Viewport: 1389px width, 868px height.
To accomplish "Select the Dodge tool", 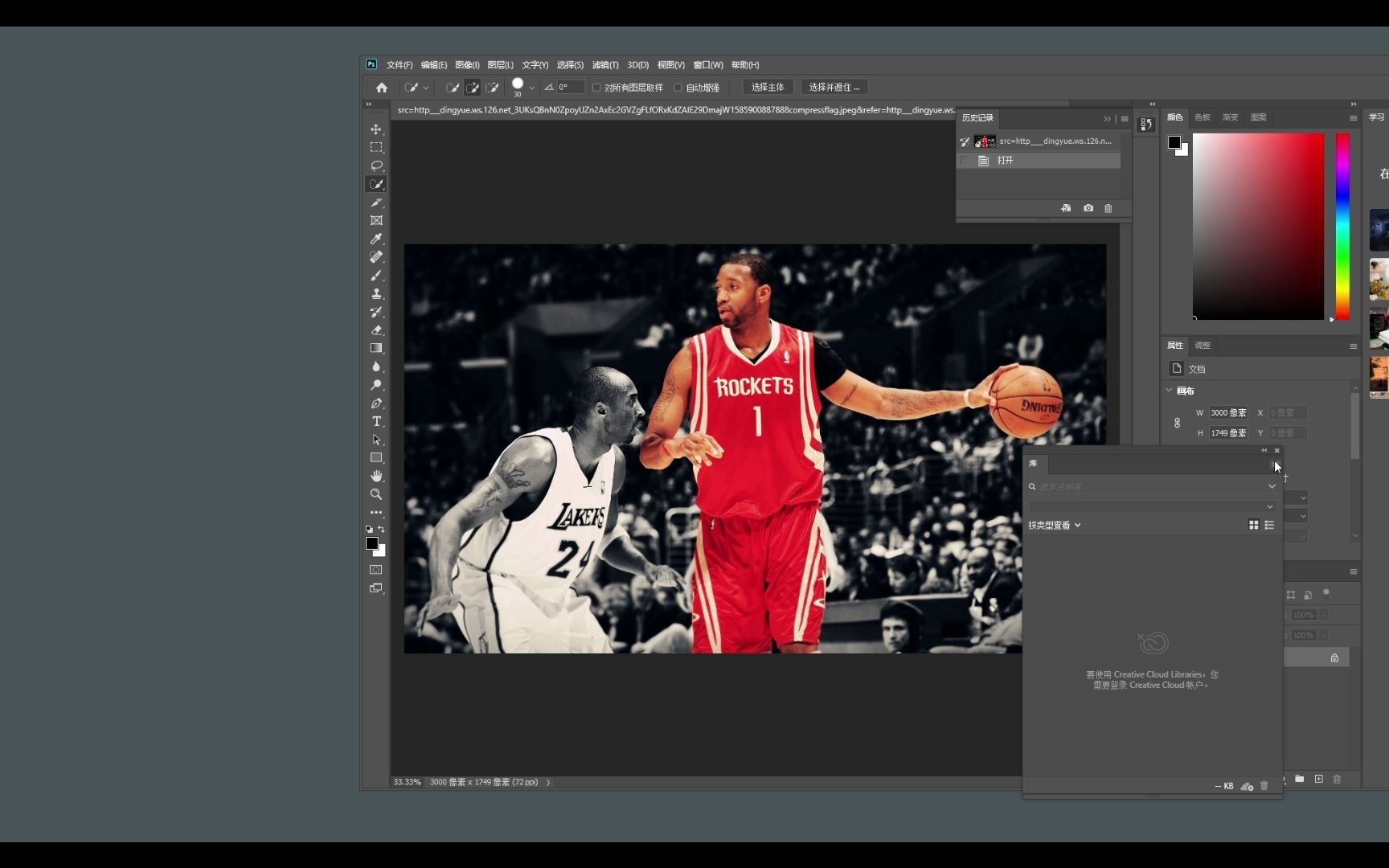I will click(376, 385).
